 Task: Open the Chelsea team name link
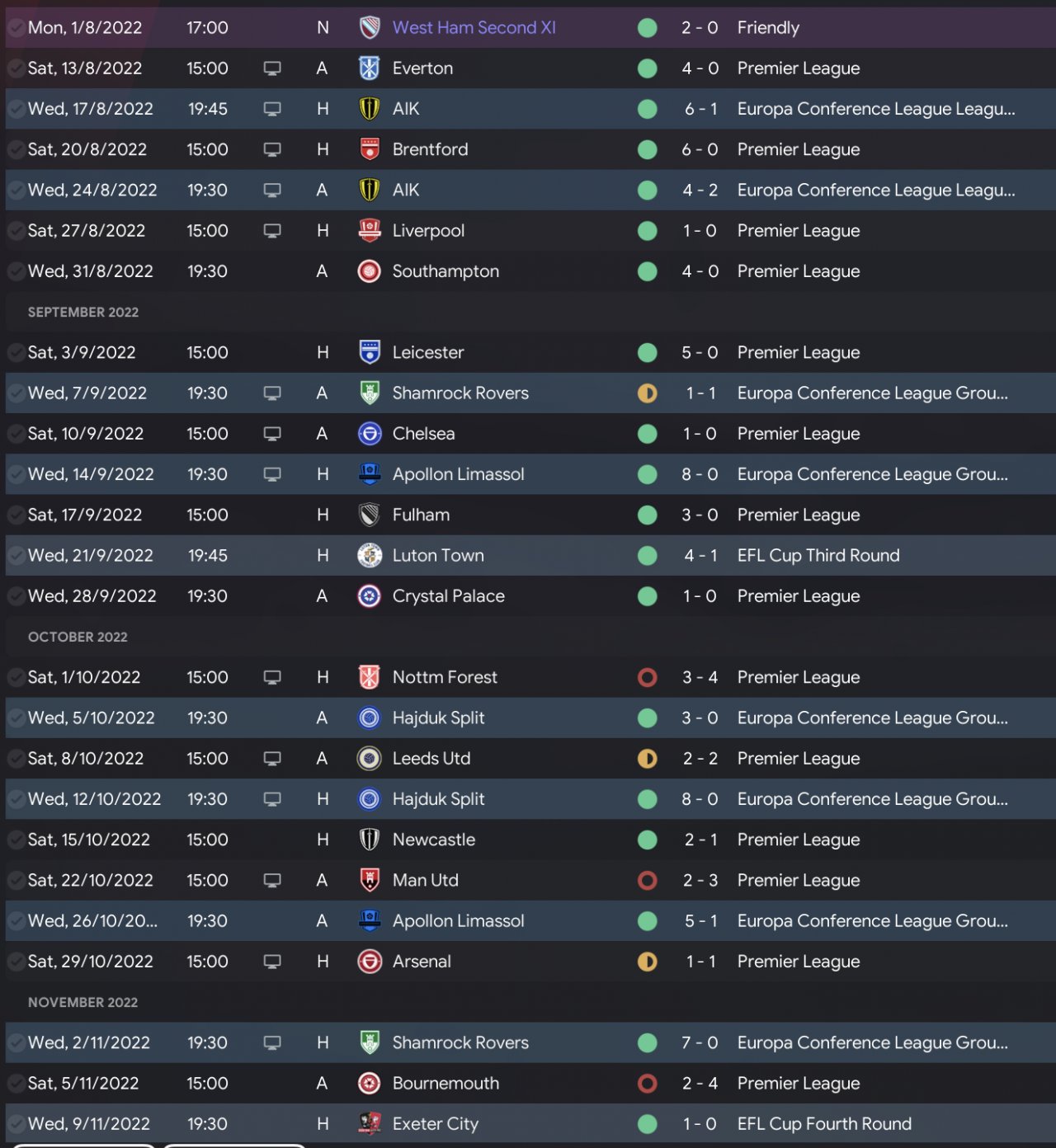coord(423,434)
